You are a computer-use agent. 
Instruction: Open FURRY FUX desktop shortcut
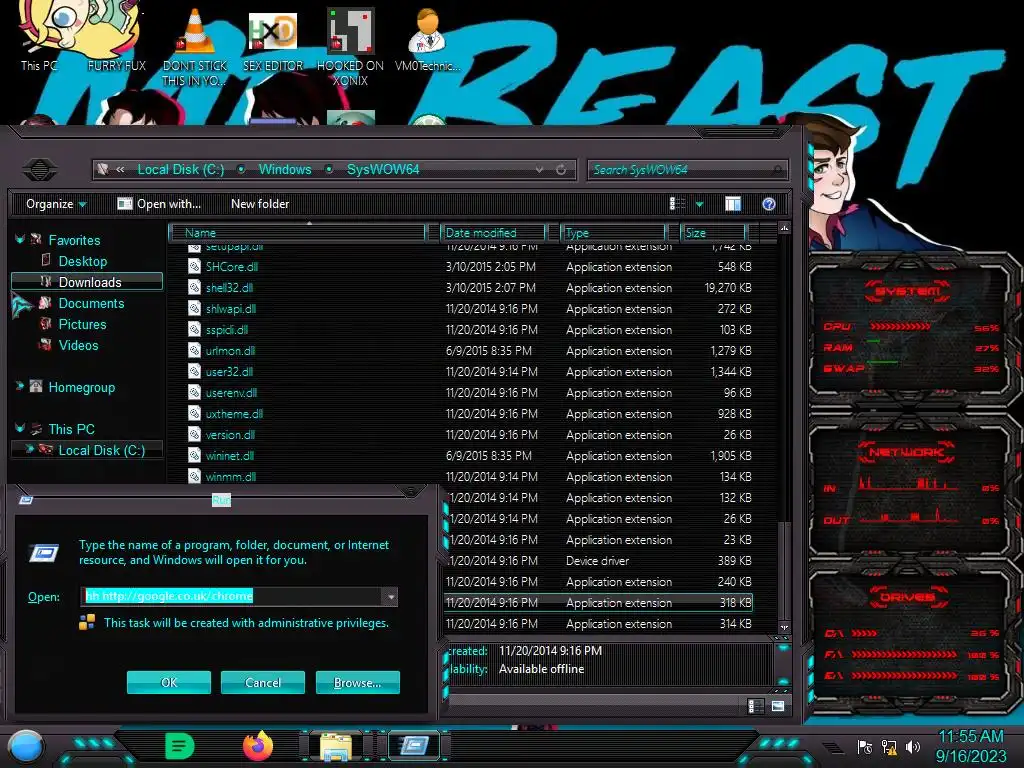pyautogui.click(x=116, y=36)
